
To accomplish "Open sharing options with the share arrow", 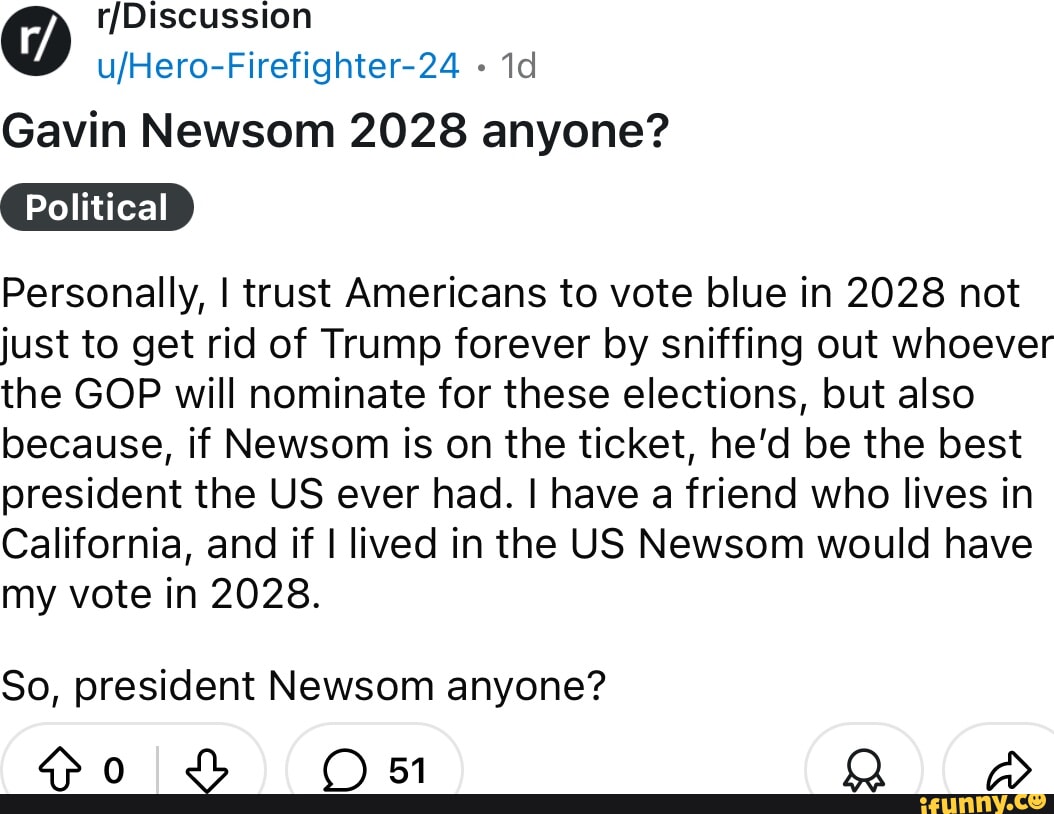I will coord(1012,770).
